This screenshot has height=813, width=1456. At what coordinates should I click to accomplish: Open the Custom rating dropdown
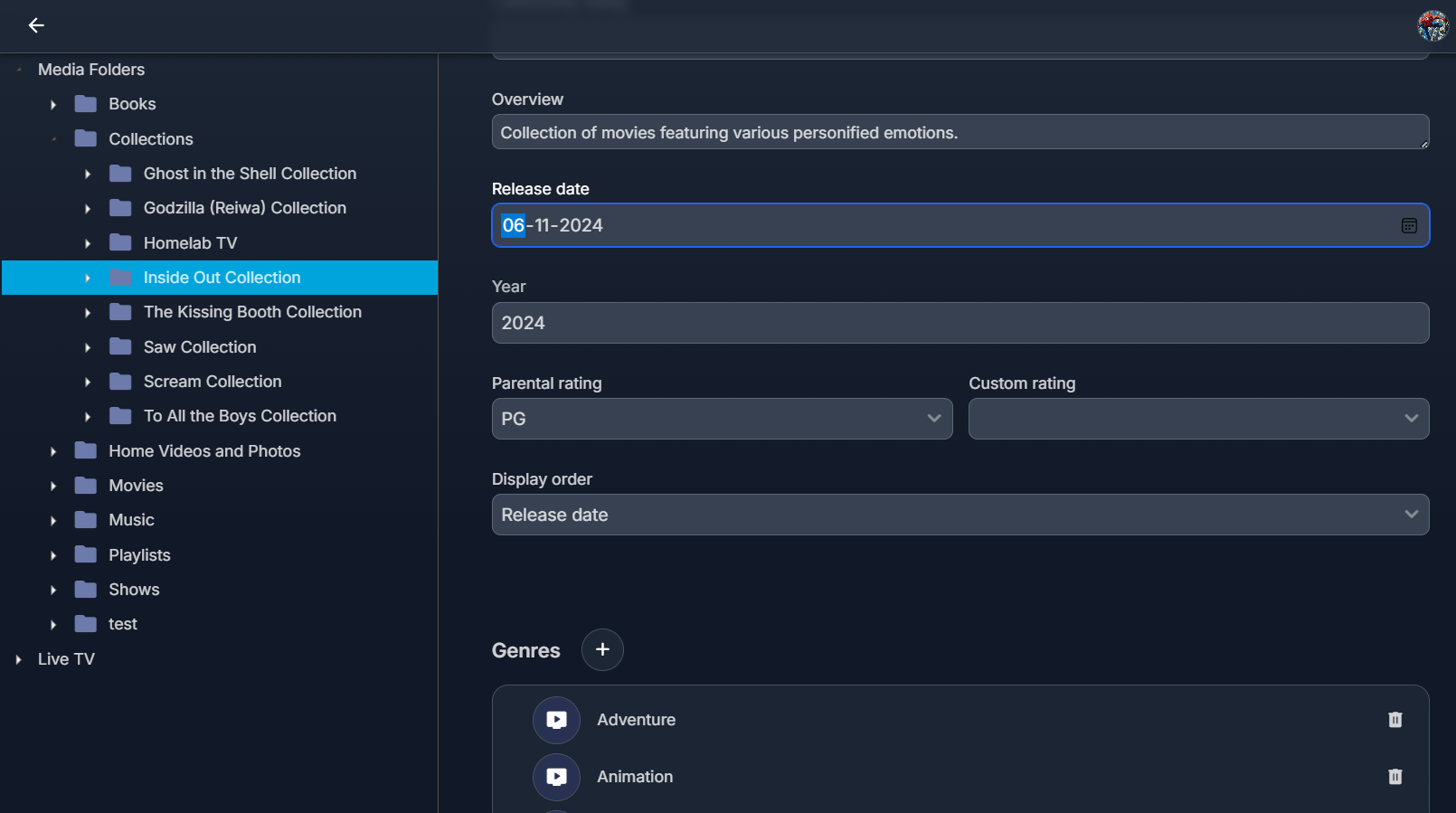(1198, 419)
